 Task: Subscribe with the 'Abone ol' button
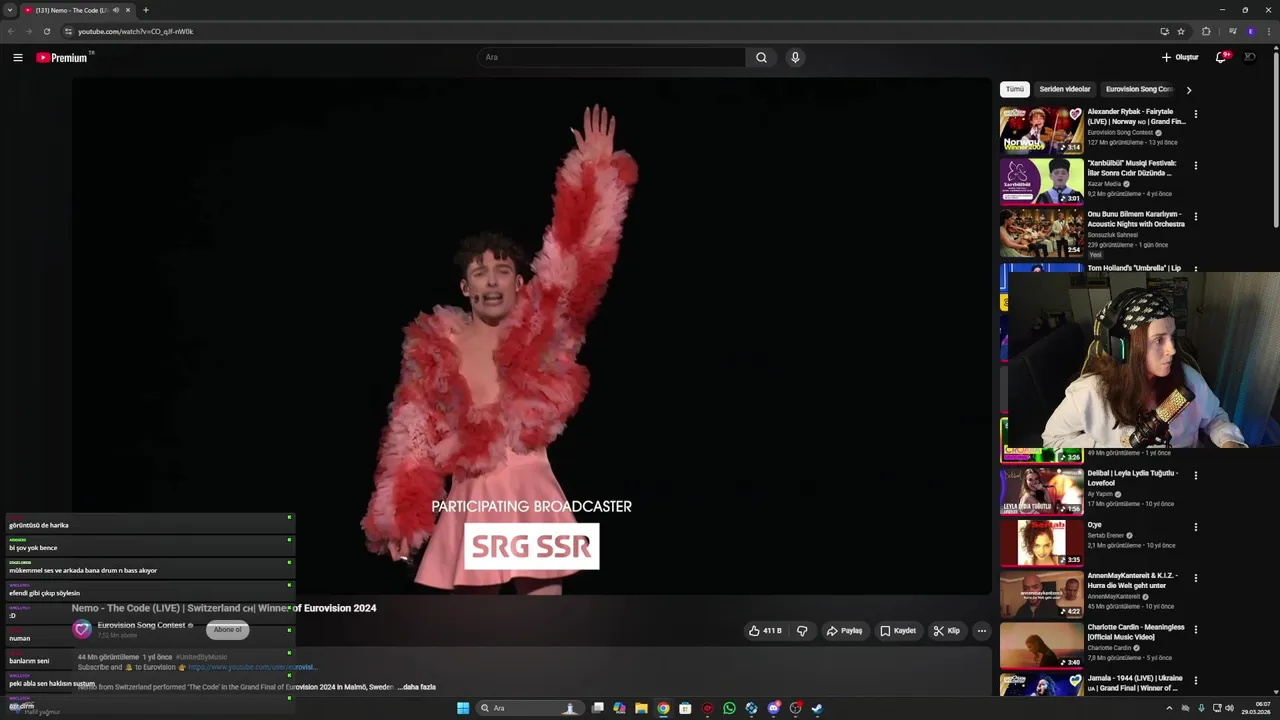tap(227, 629)
